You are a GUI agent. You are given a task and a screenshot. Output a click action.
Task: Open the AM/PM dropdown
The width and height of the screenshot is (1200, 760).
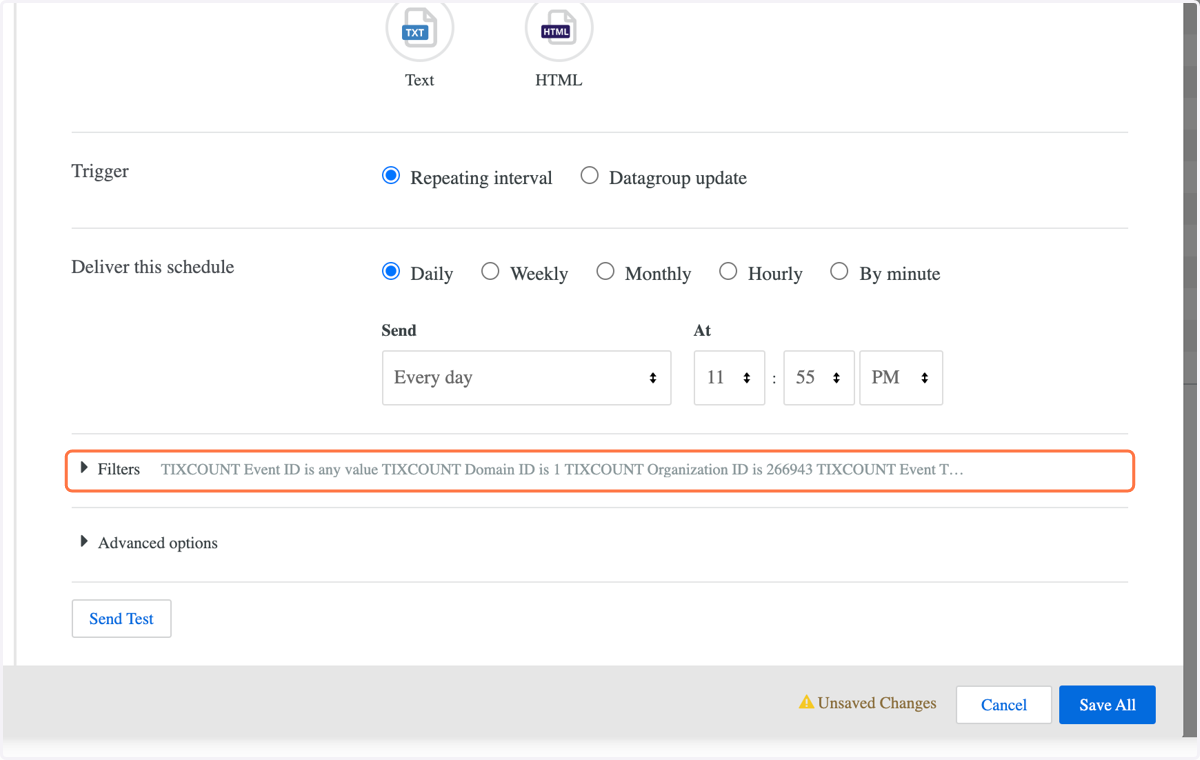pyautogui.click(x=901, y=378)
